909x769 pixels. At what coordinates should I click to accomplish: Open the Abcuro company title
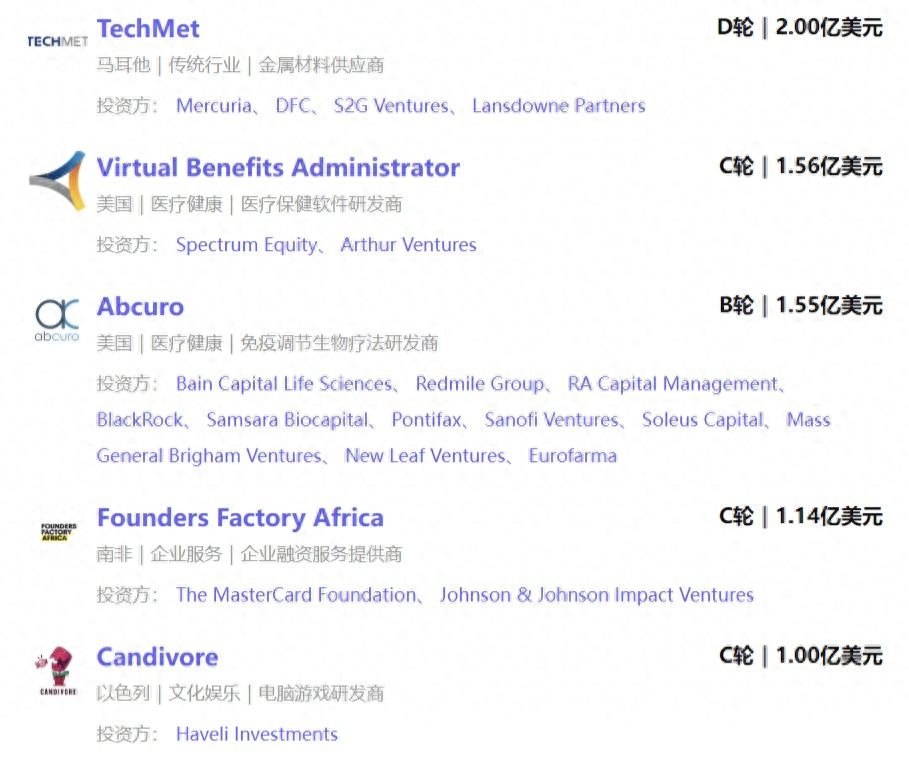tap(140, 306)
